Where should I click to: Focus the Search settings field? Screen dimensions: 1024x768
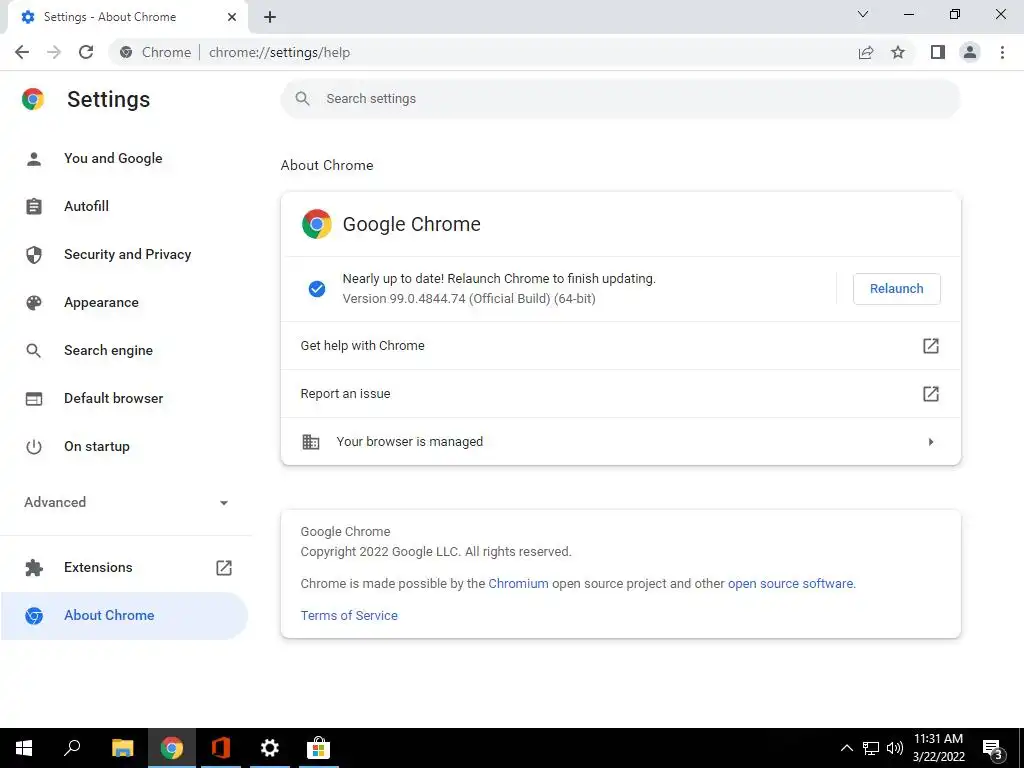(620, 99)
